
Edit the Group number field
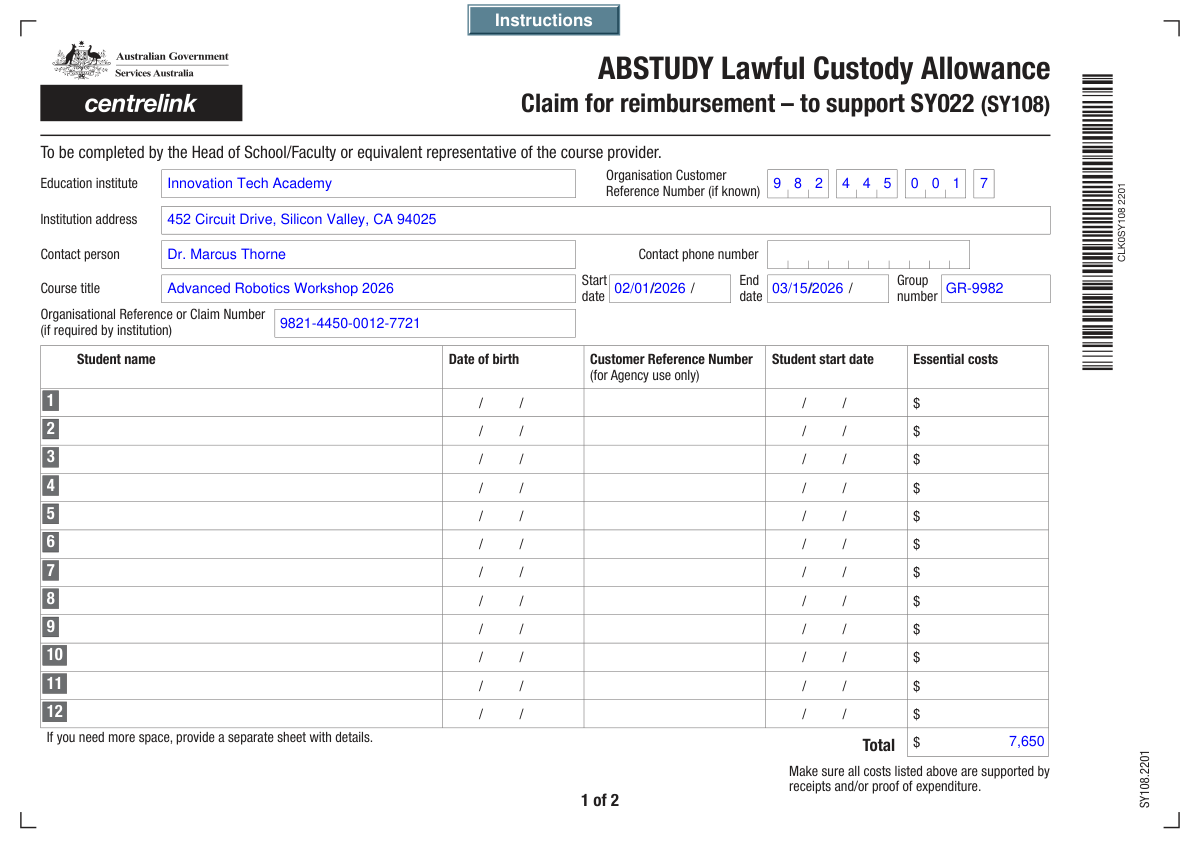[x=995, y=288]
